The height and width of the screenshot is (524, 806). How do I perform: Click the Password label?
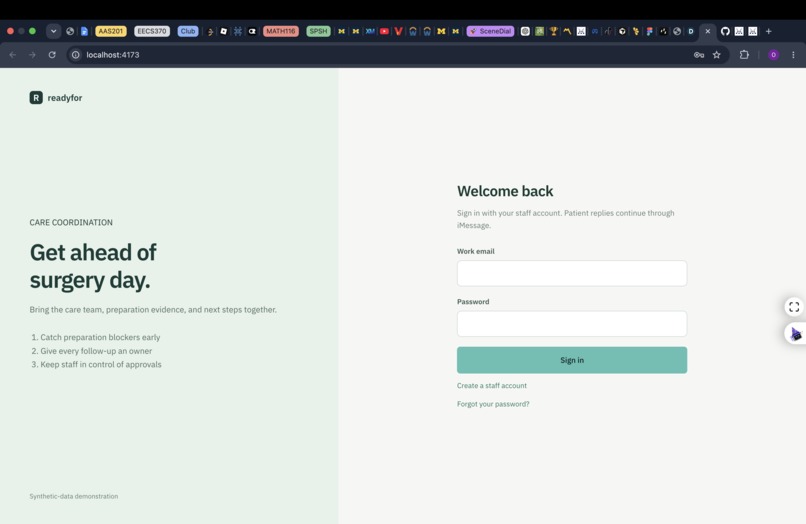pyautogui.click(x=473, y=302)
